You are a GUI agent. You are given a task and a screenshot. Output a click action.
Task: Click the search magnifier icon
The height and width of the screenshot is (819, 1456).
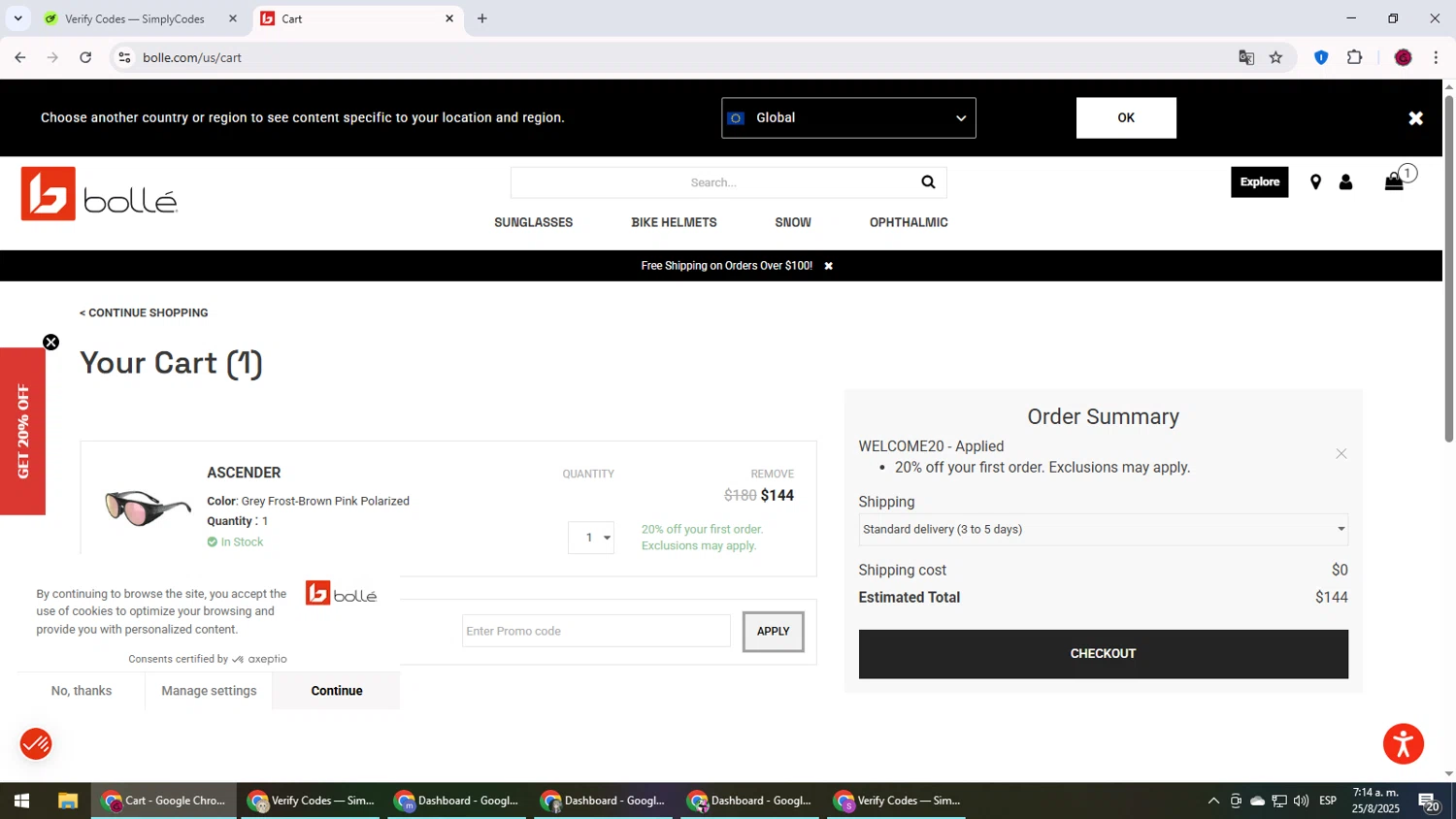point(928,182)
